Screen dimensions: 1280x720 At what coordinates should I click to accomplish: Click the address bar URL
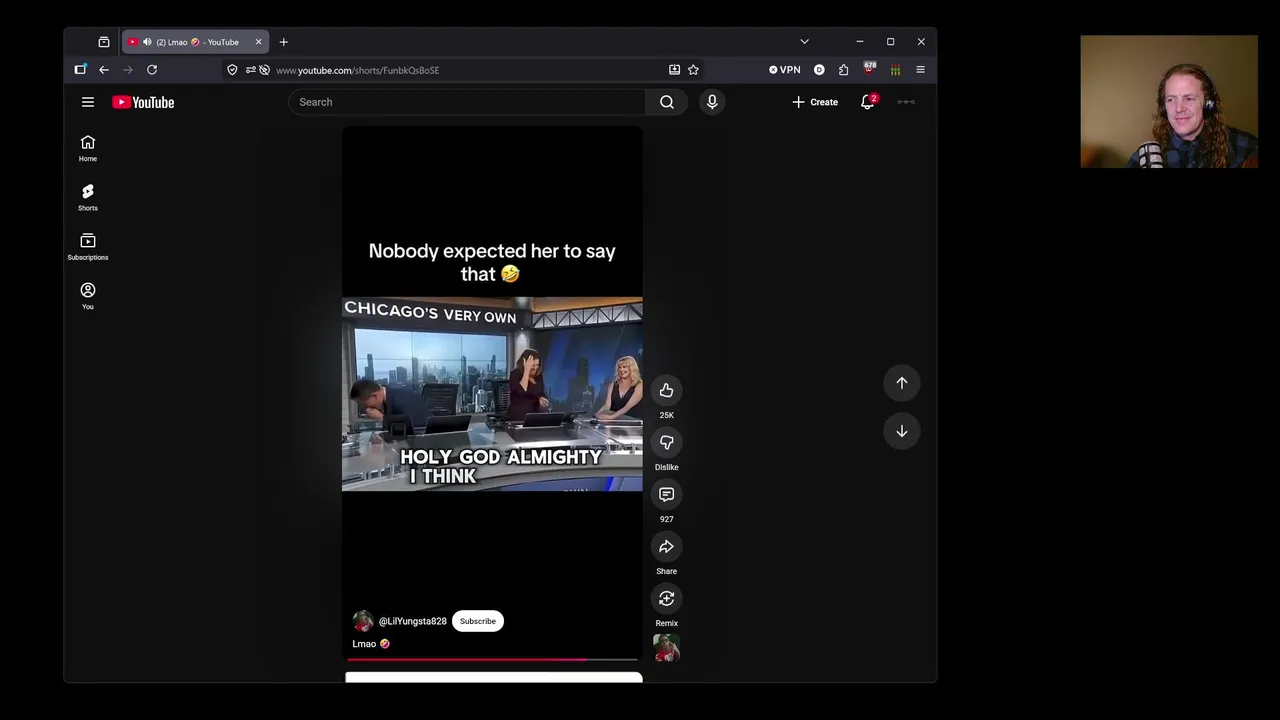tap(358, 70)
